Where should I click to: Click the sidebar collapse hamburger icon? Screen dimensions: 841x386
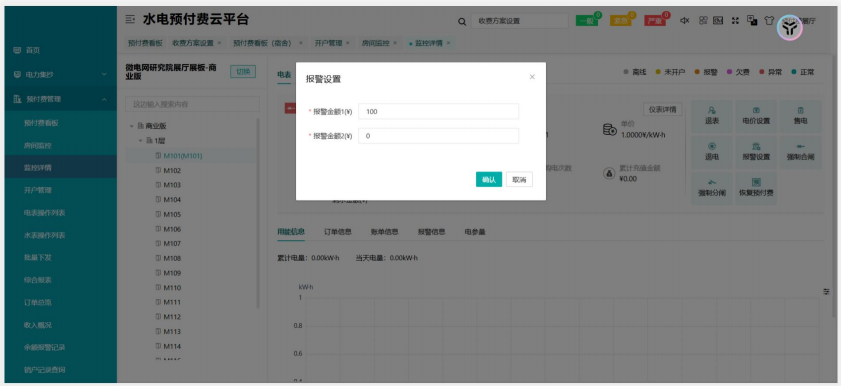pyautogui.click(x=130, y=19)
